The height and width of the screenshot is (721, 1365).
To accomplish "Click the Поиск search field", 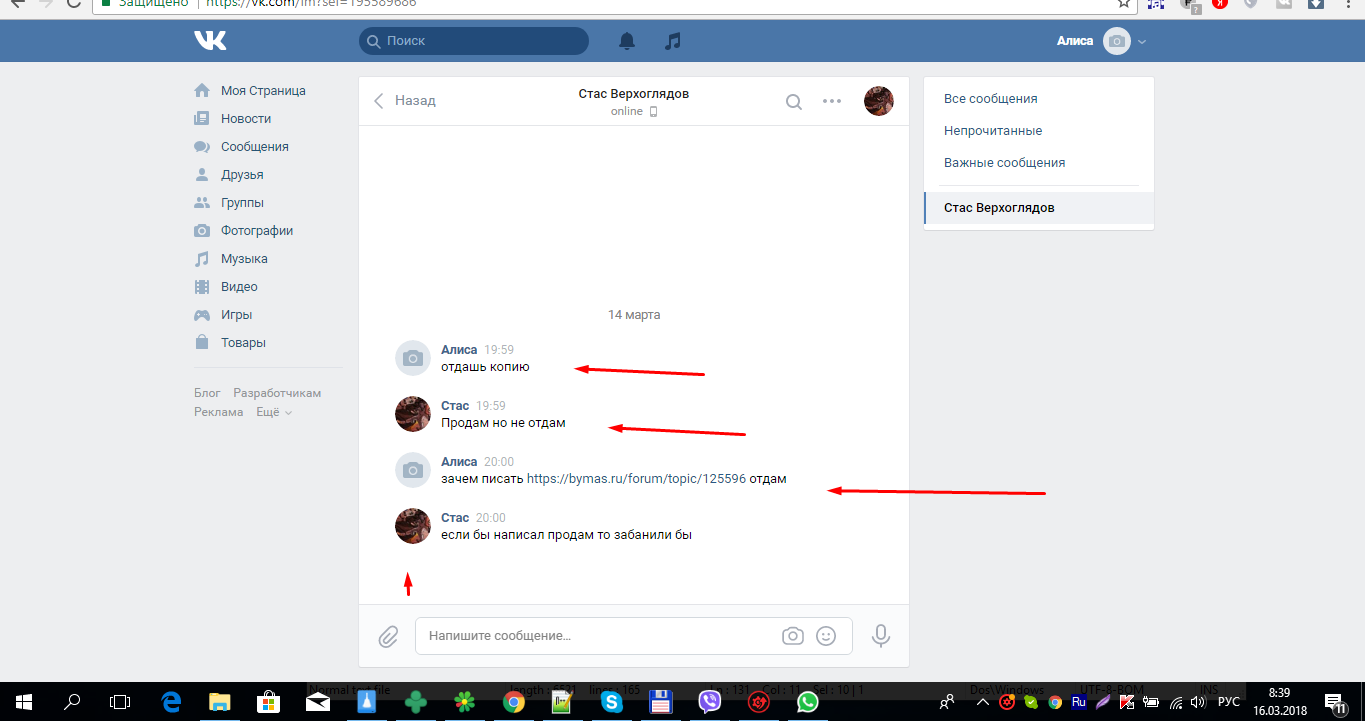I will click(x=474, y=41).
